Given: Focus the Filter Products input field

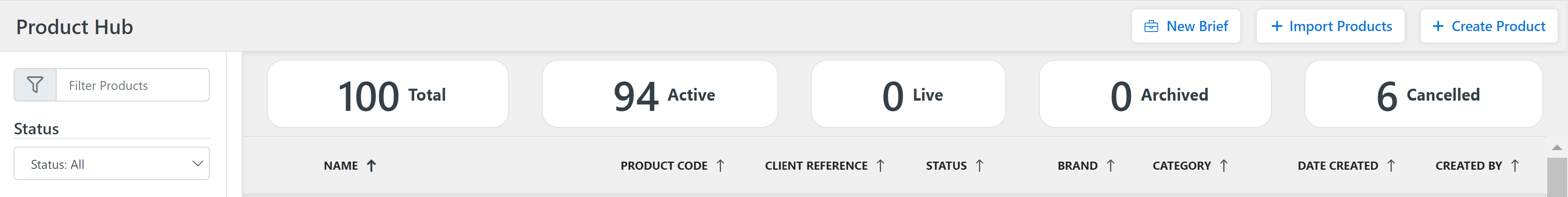Looking at the screenshot, I should coord(133,85).
